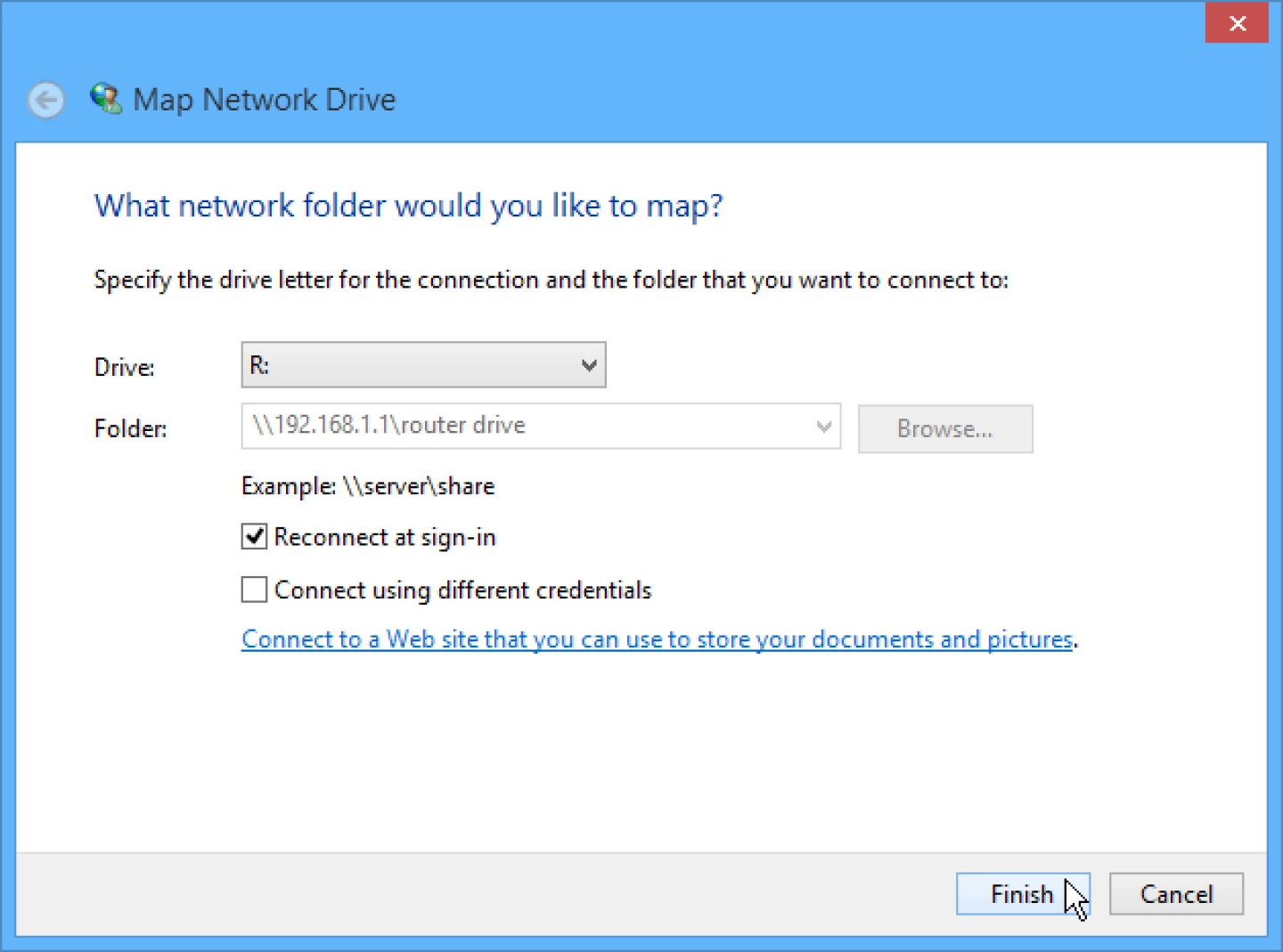Close the Map Network Drive dialog
Viewport: 1283px width, 952px height.
click(1236, 23)
